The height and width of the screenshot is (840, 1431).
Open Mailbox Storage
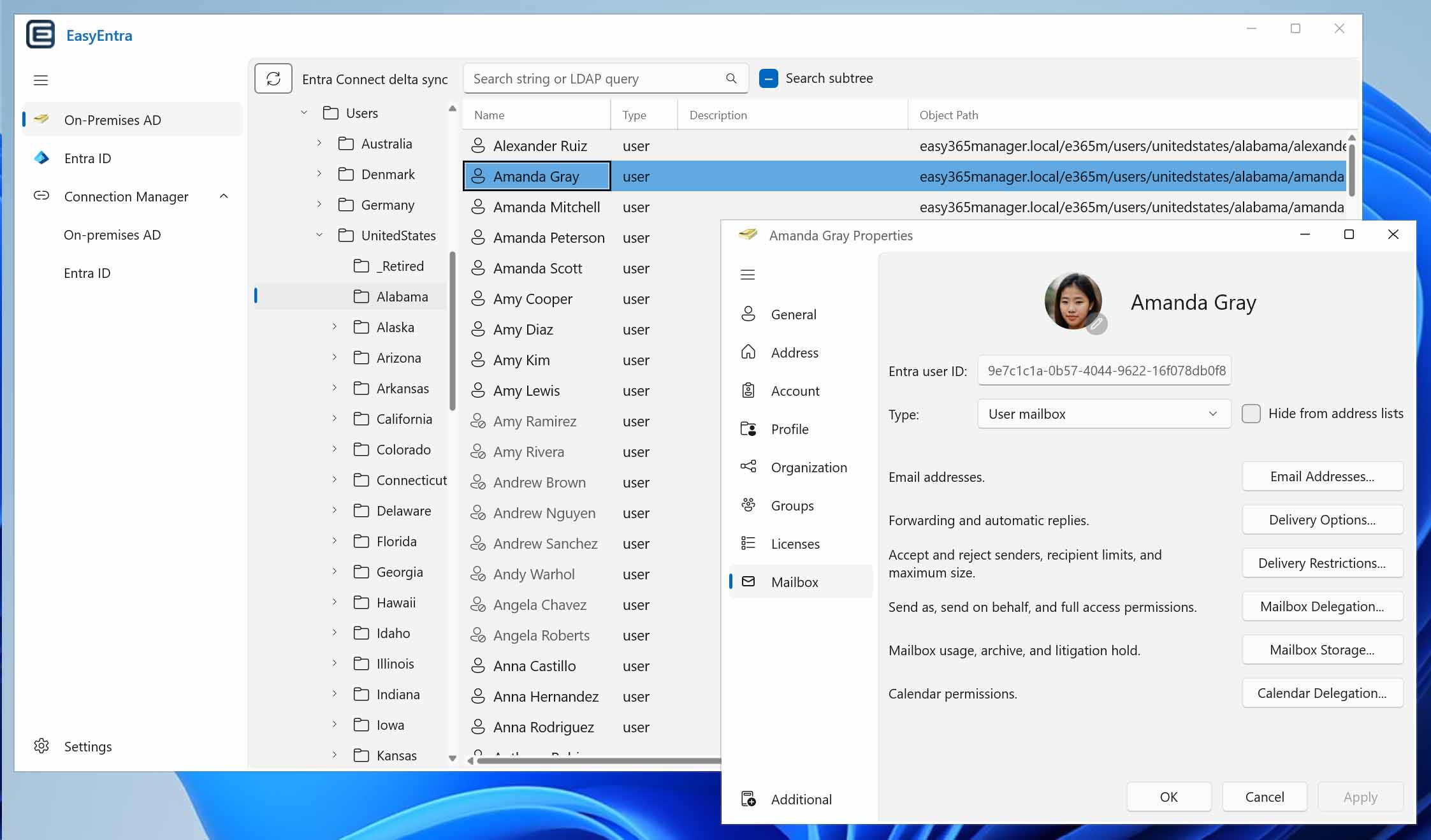1322,649
